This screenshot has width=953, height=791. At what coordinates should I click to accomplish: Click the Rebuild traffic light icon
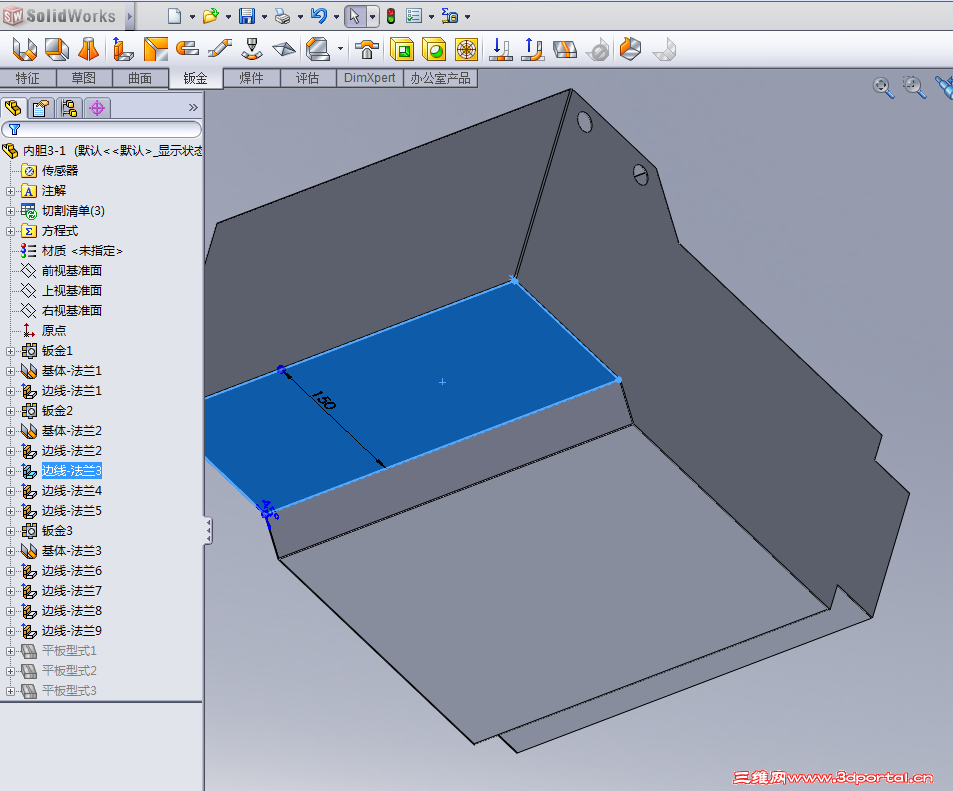point(391,16)
